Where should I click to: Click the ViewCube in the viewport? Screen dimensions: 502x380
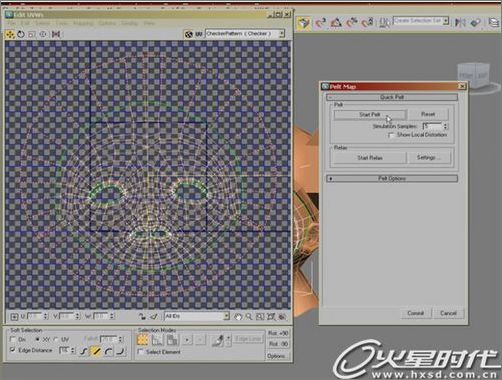(x=474, y=75)
